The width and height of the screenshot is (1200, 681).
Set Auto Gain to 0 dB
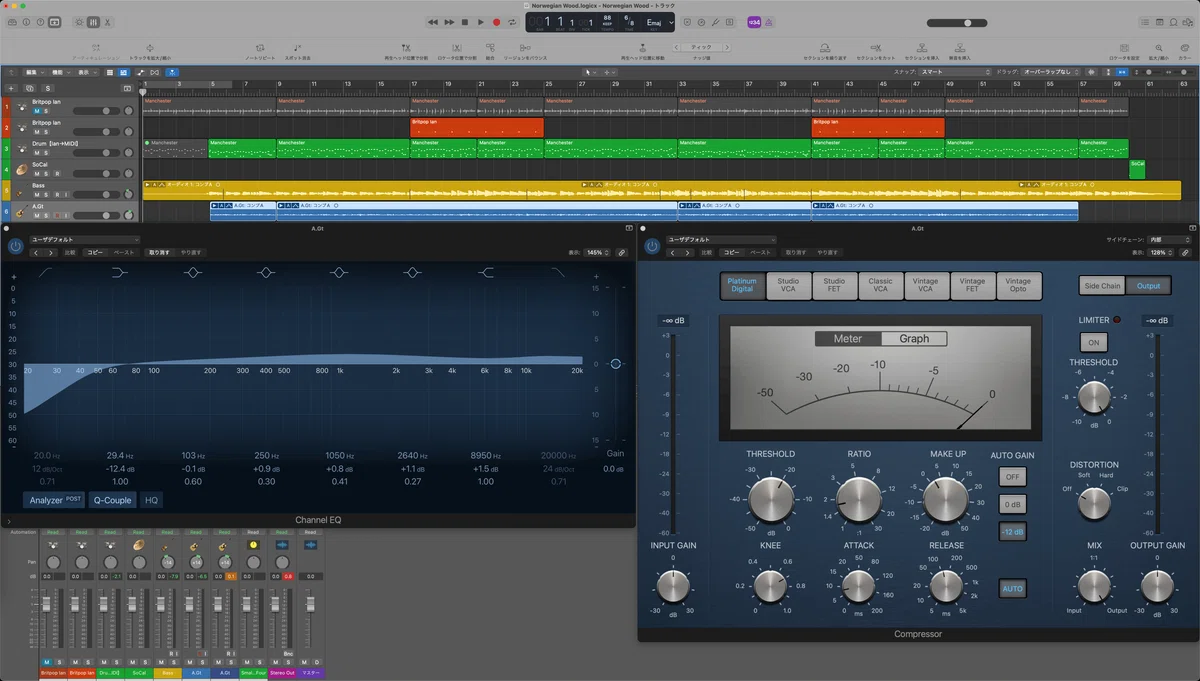pos(1013,505)
